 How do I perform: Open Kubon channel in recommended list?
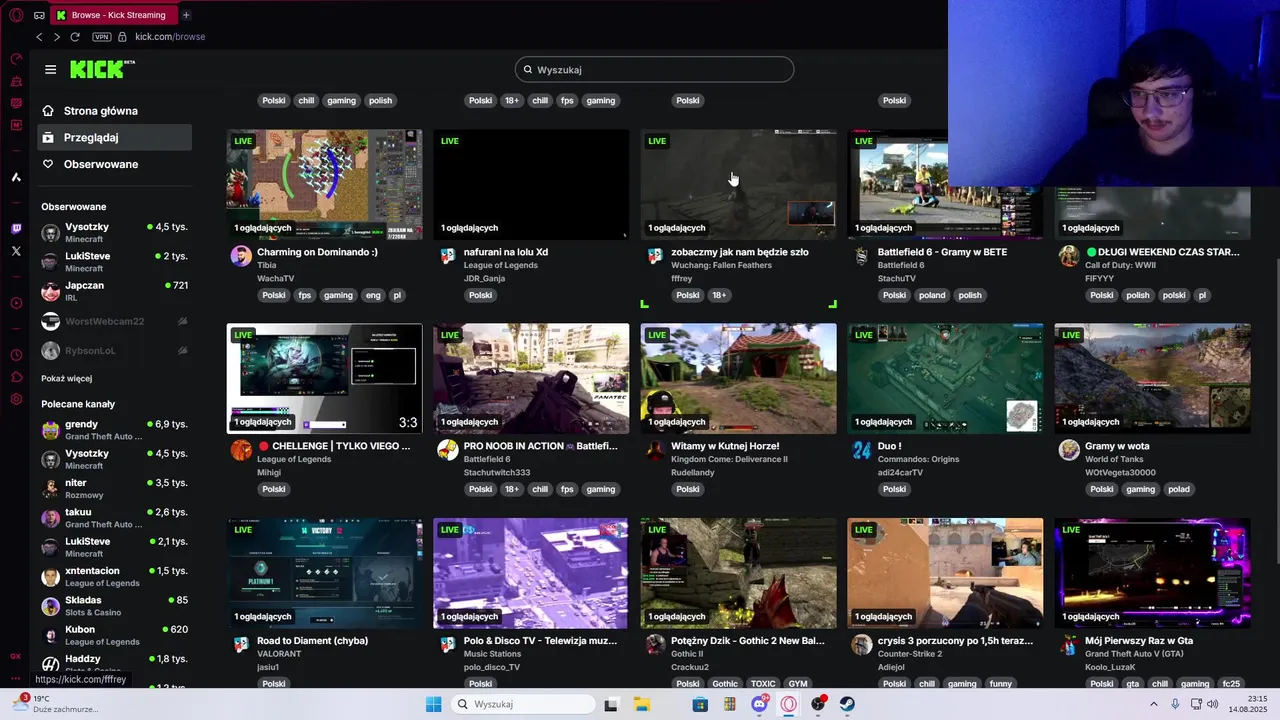coord(115,635)
